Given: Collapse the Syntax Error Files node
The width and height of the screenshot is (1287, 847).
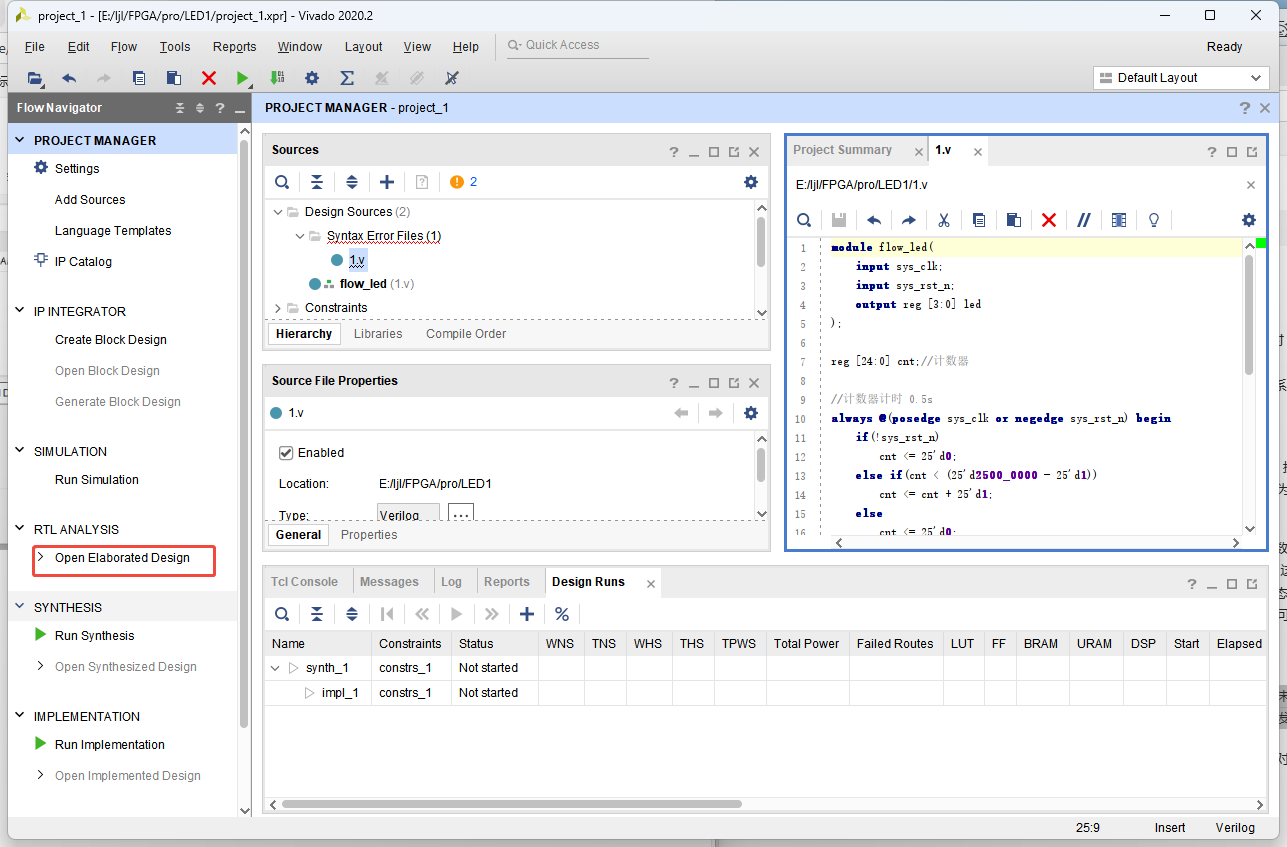Looking at the screenshot, I should 300,236.
